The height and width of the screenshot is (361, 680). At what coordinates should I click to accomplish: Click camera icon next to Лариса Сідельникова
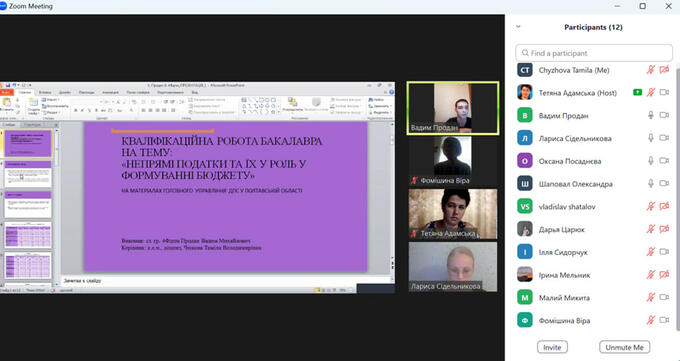click(664, 138)
